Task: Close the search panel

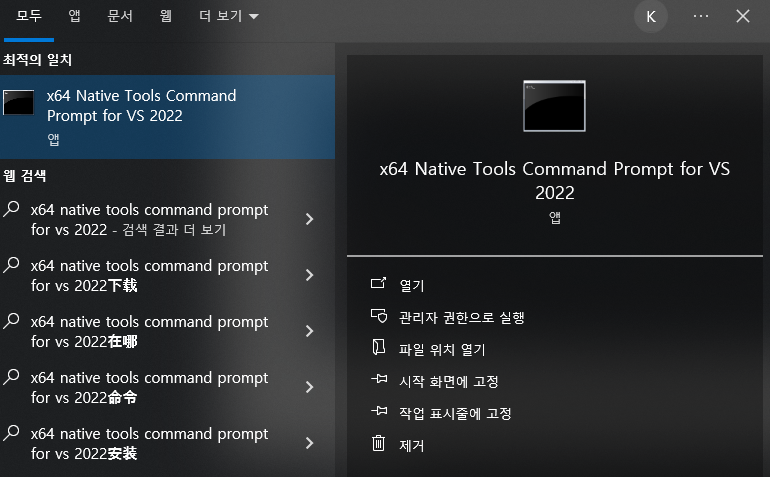Action: [x=743, y=16]
